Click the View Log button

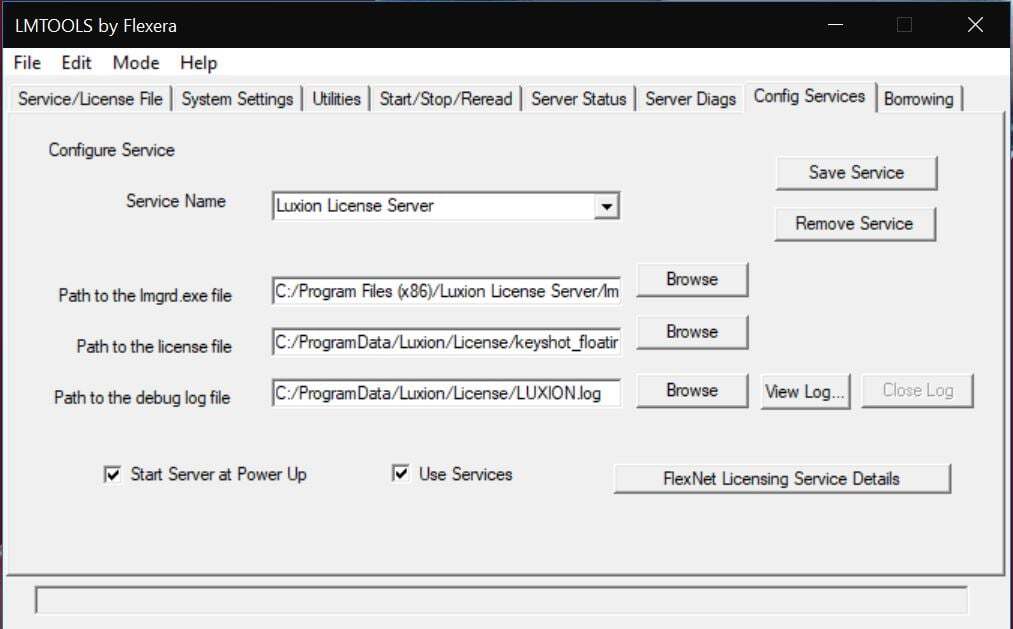coord(805,391)
